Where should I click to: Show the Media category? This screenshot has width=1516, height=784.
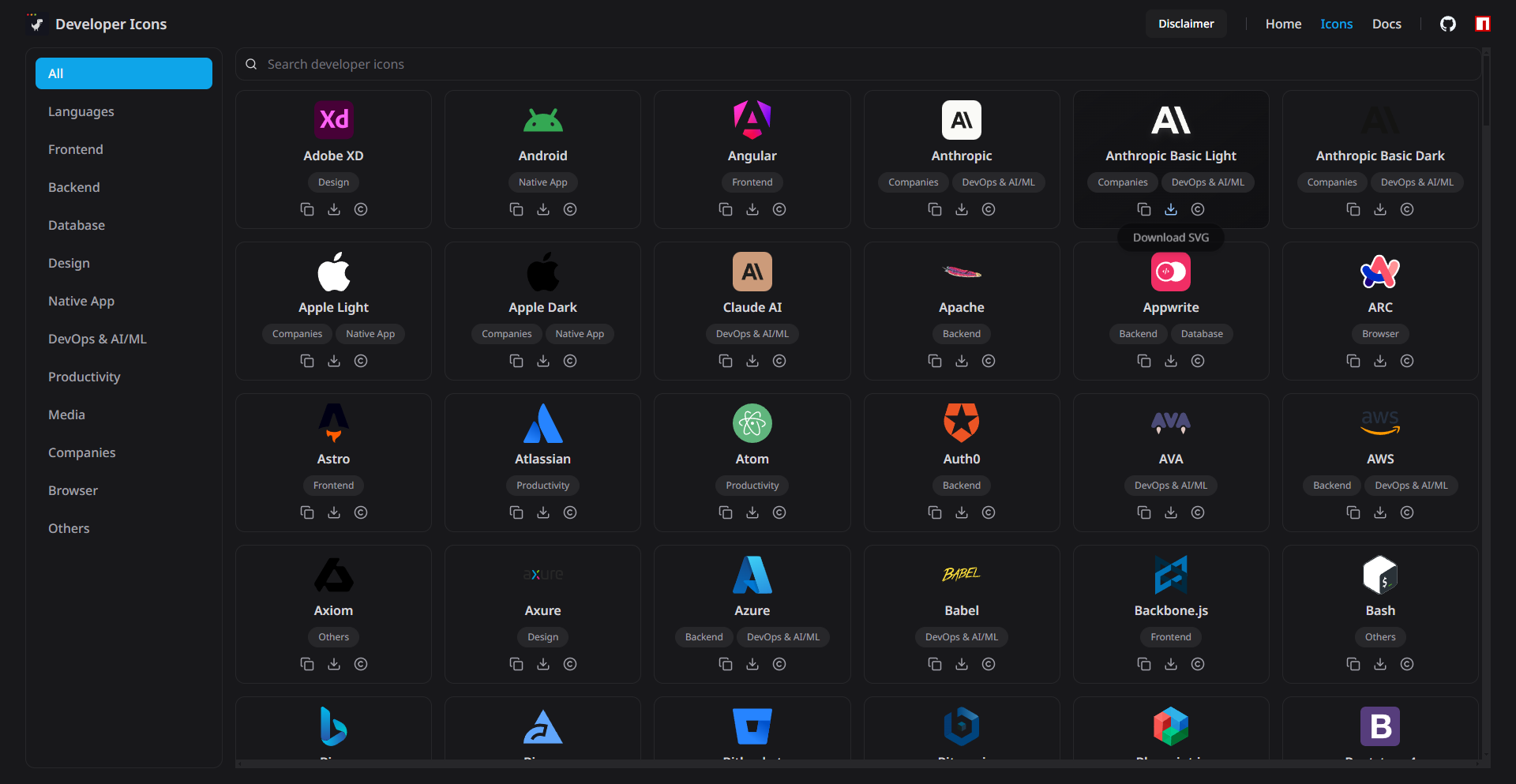(x=124, y=415)
